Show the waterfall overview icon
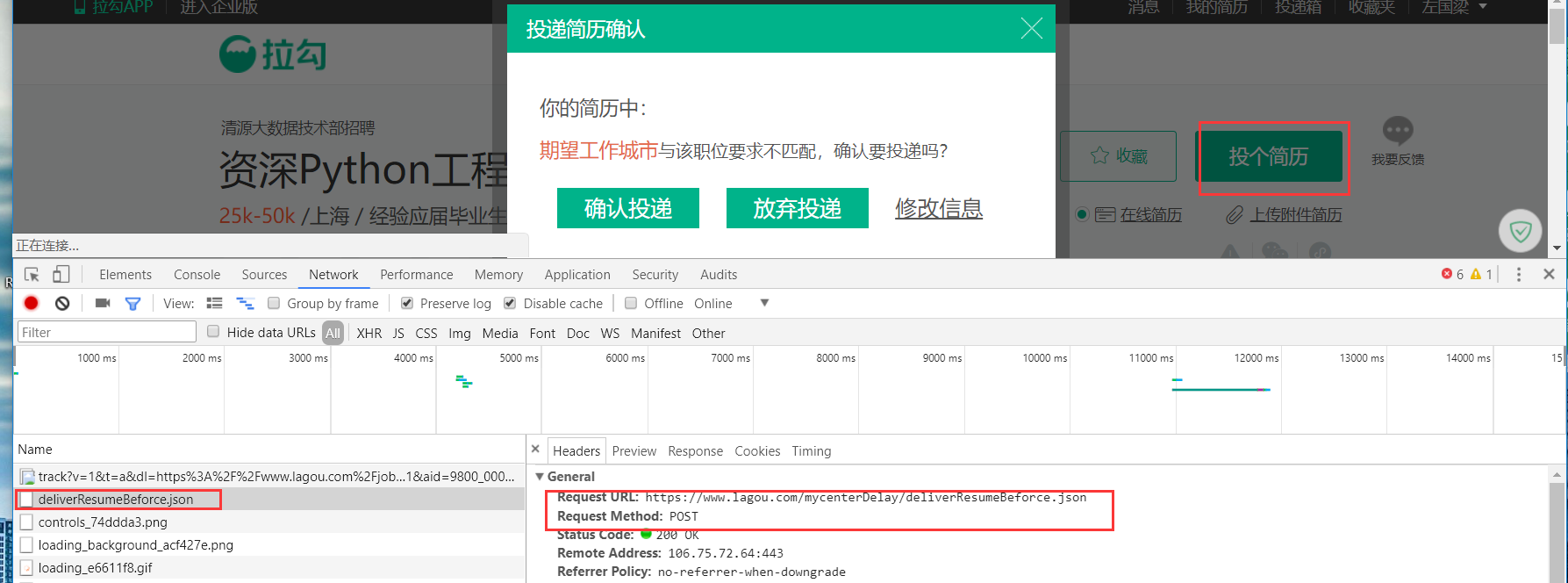 pos(245,303)
